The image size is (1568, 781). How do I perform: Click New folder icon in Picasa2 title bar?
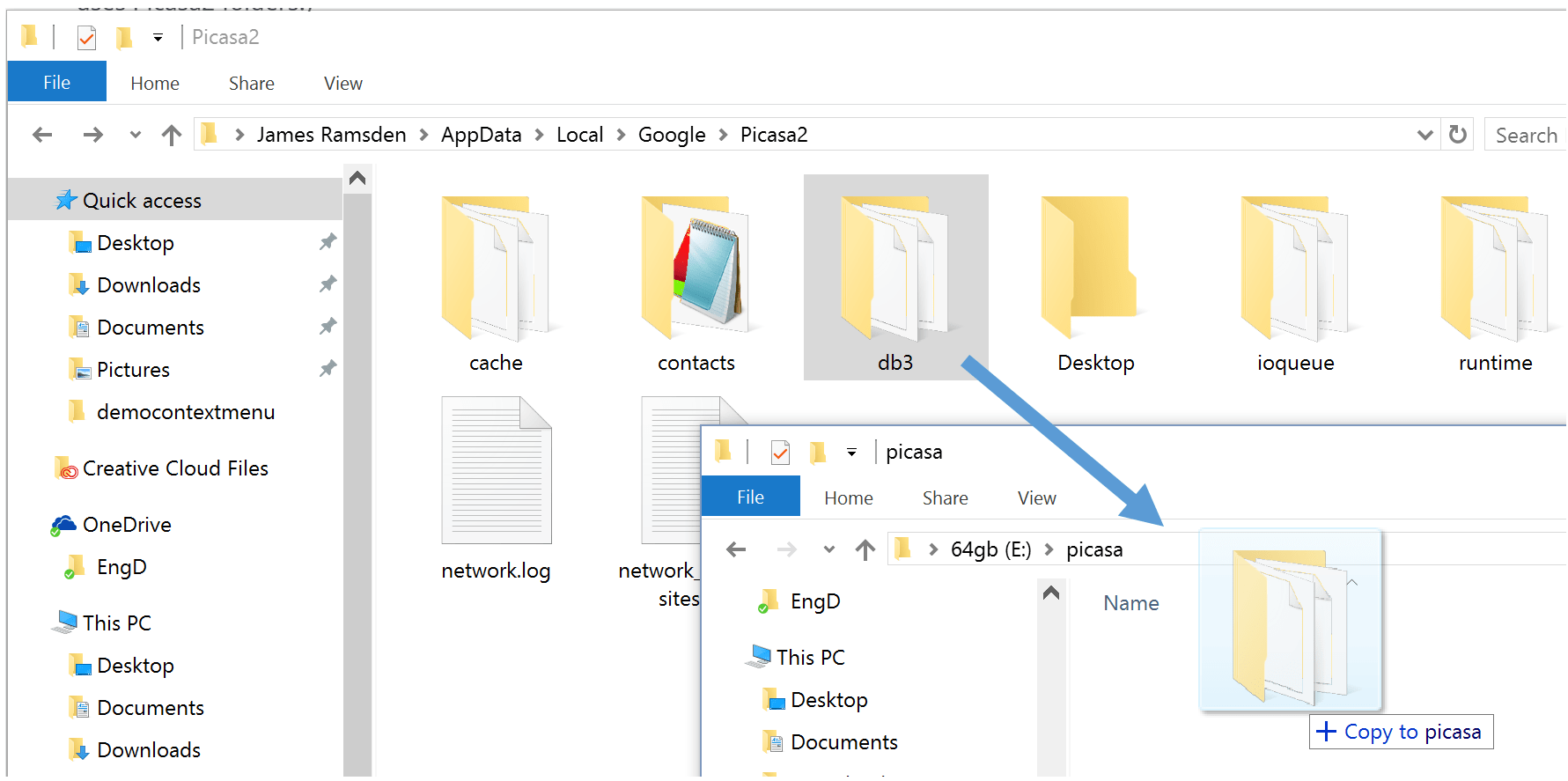[124, 37]
